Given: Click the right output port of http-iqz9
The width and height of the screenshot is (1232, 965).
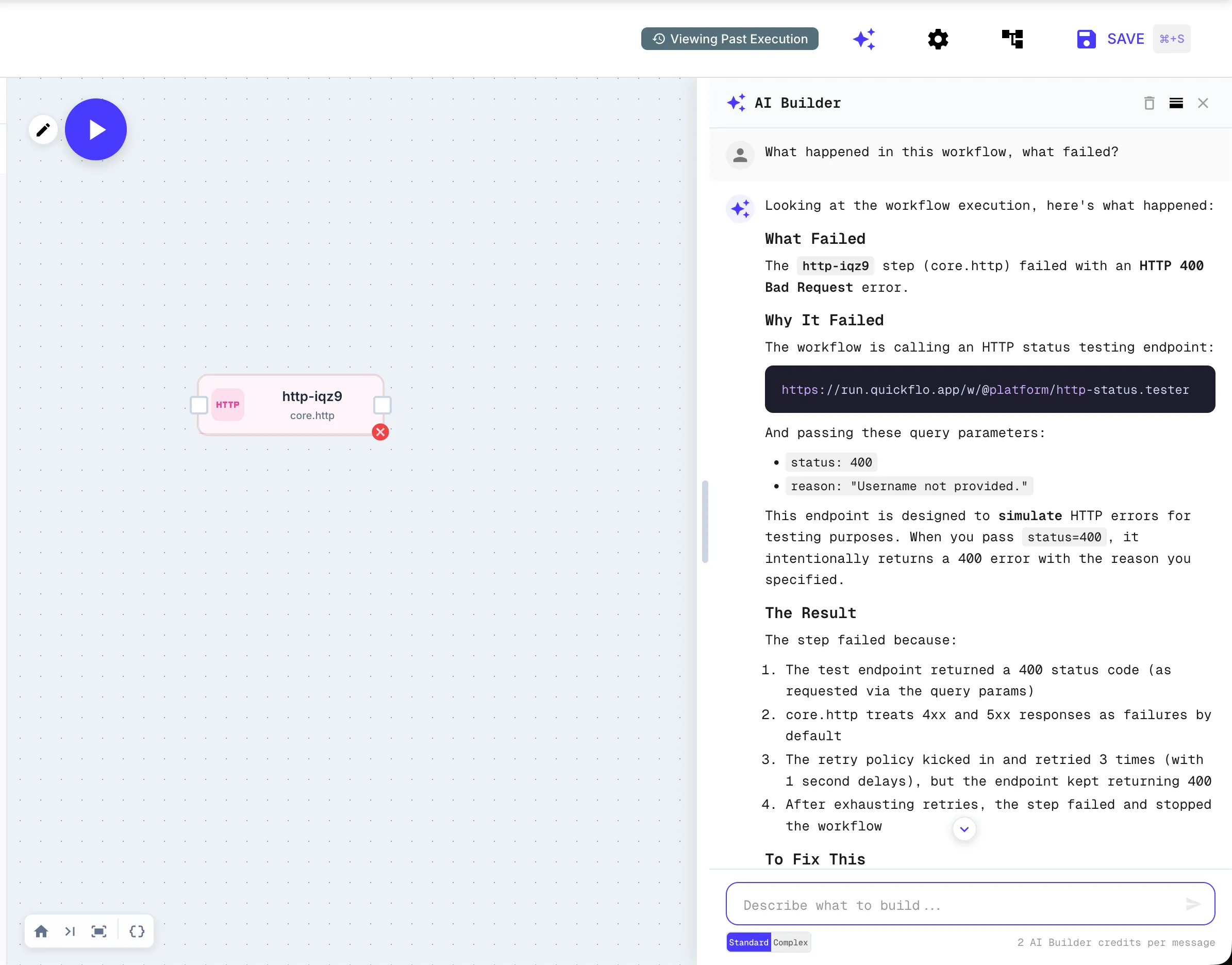Looking at the screenshot, I should (x=382, y=405).
